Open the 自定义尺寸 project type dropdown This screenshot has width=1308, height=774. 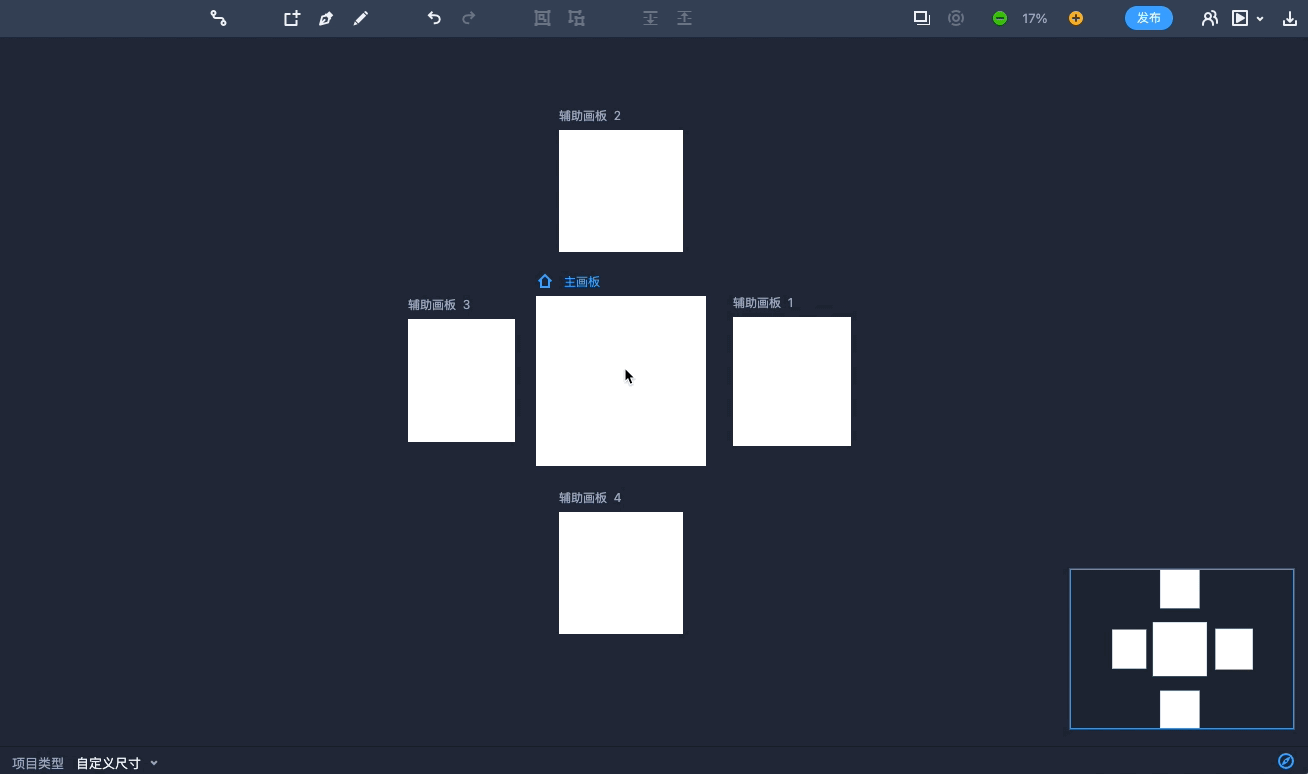117,763
